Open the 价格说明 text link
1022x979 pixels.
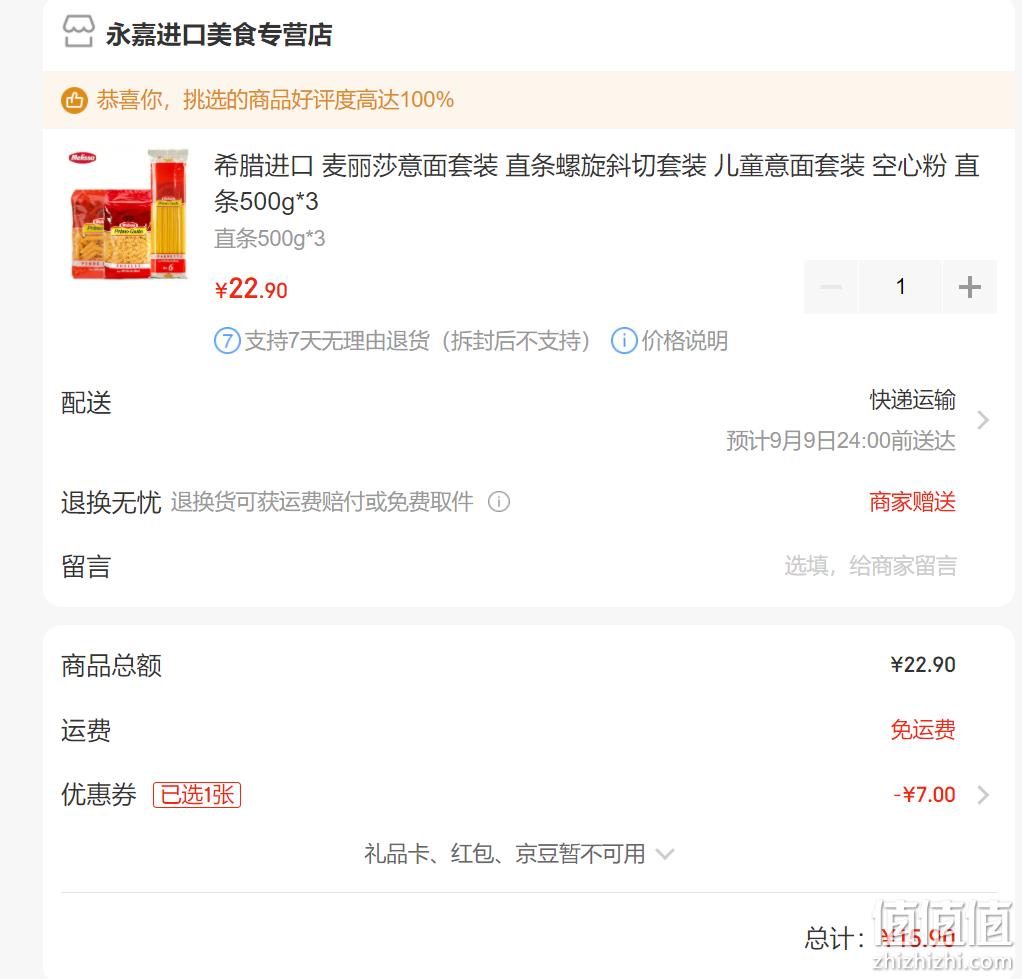(685, 341)
